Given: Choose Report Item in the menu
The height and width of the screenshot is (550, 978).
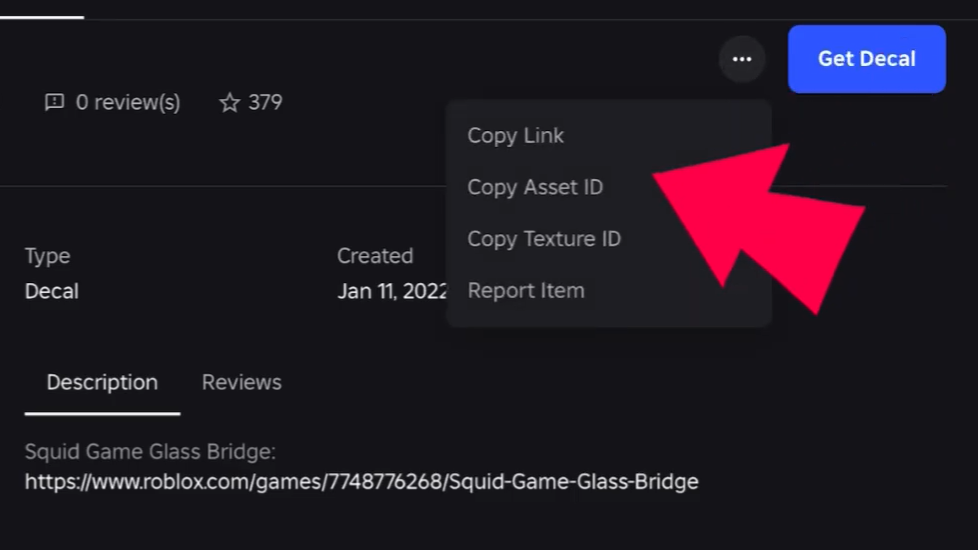Looking at the screenshot, I should pos(526,291).
